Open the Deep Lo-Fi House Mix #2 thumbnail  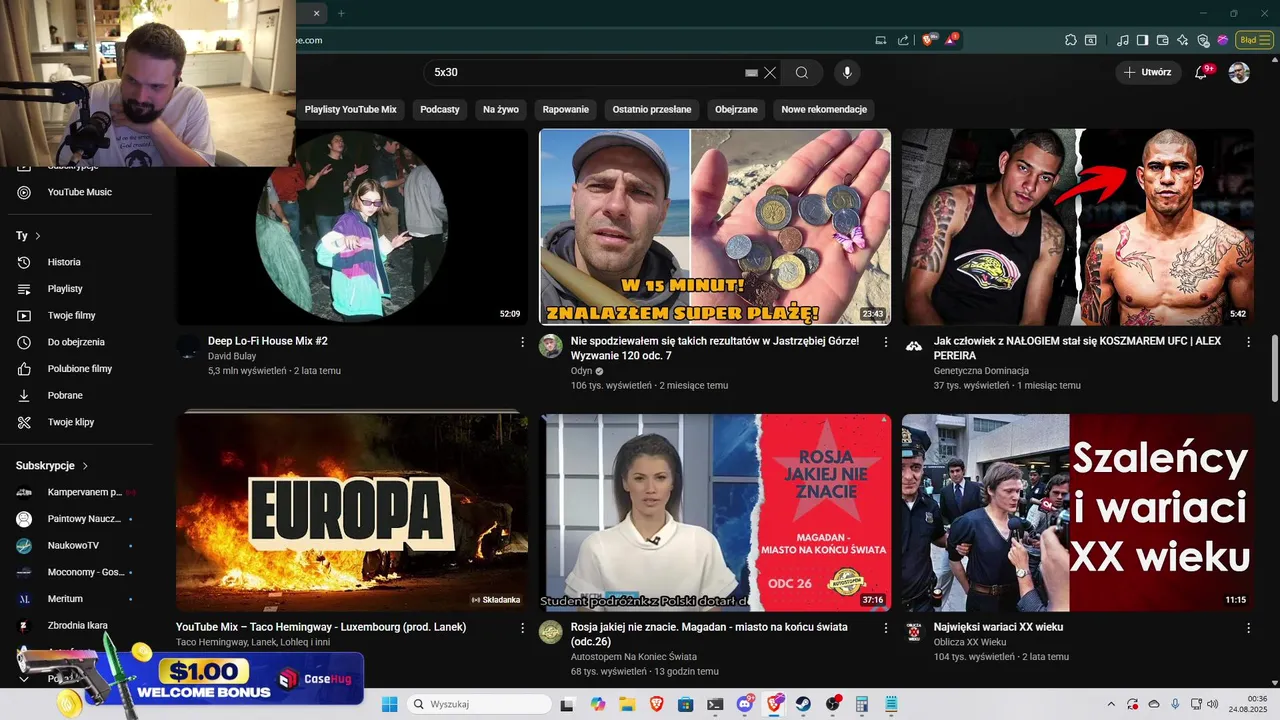352,227
